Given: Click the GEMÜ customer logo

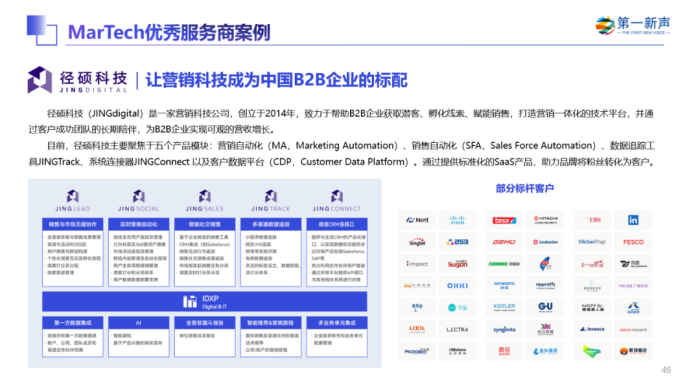Looking at the screenshot, I should point(504,242).
